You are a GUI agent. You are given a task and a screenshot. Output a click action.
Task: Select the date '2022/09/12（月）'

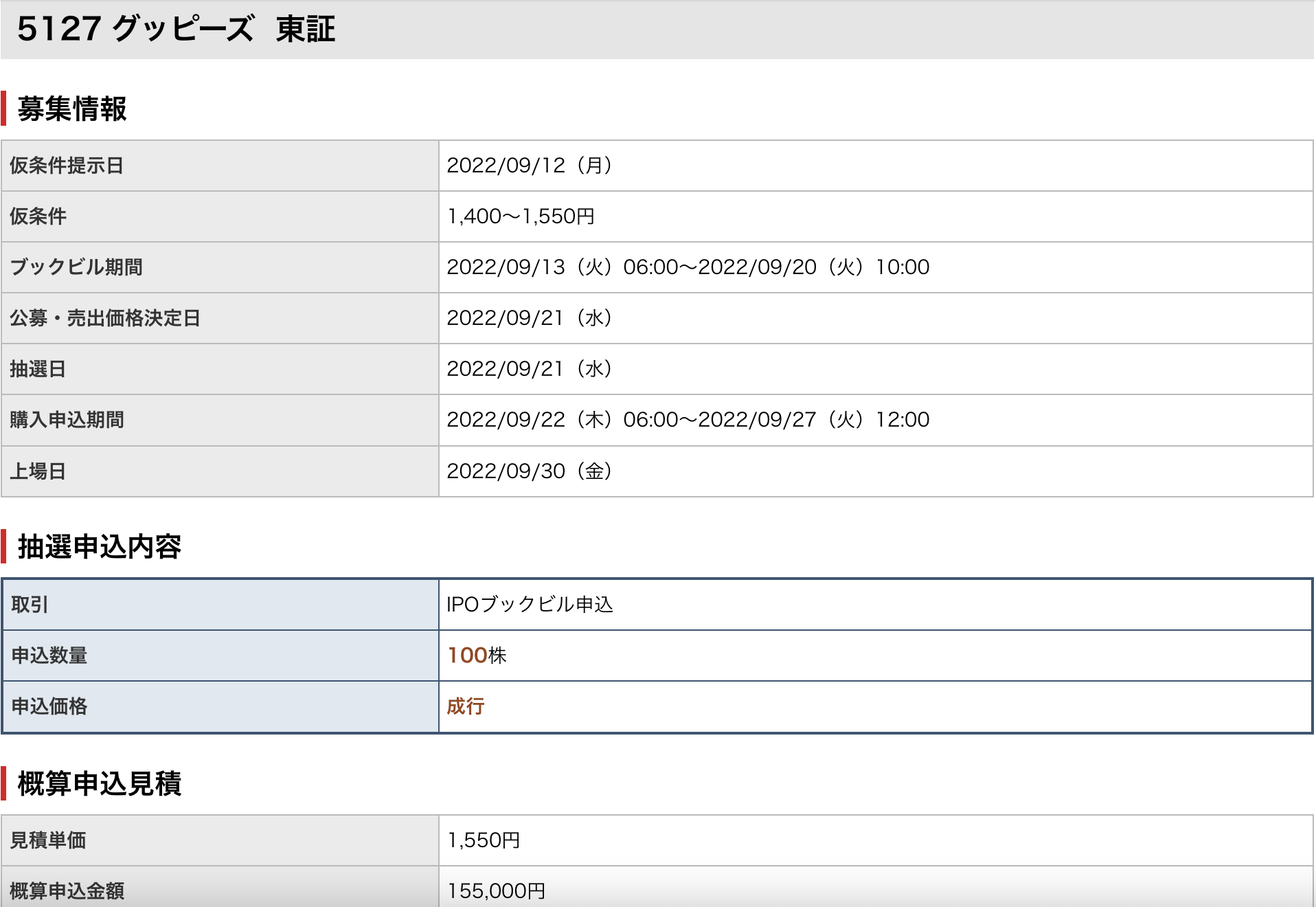point(529,166)
